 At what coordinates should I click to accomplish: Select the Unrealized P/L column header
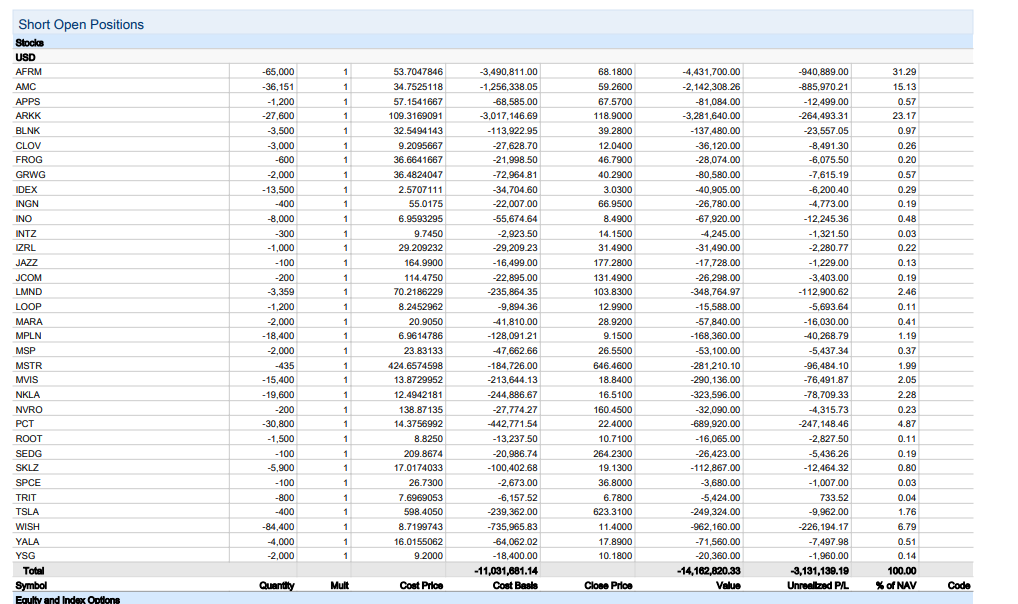[x=818, y=586]
